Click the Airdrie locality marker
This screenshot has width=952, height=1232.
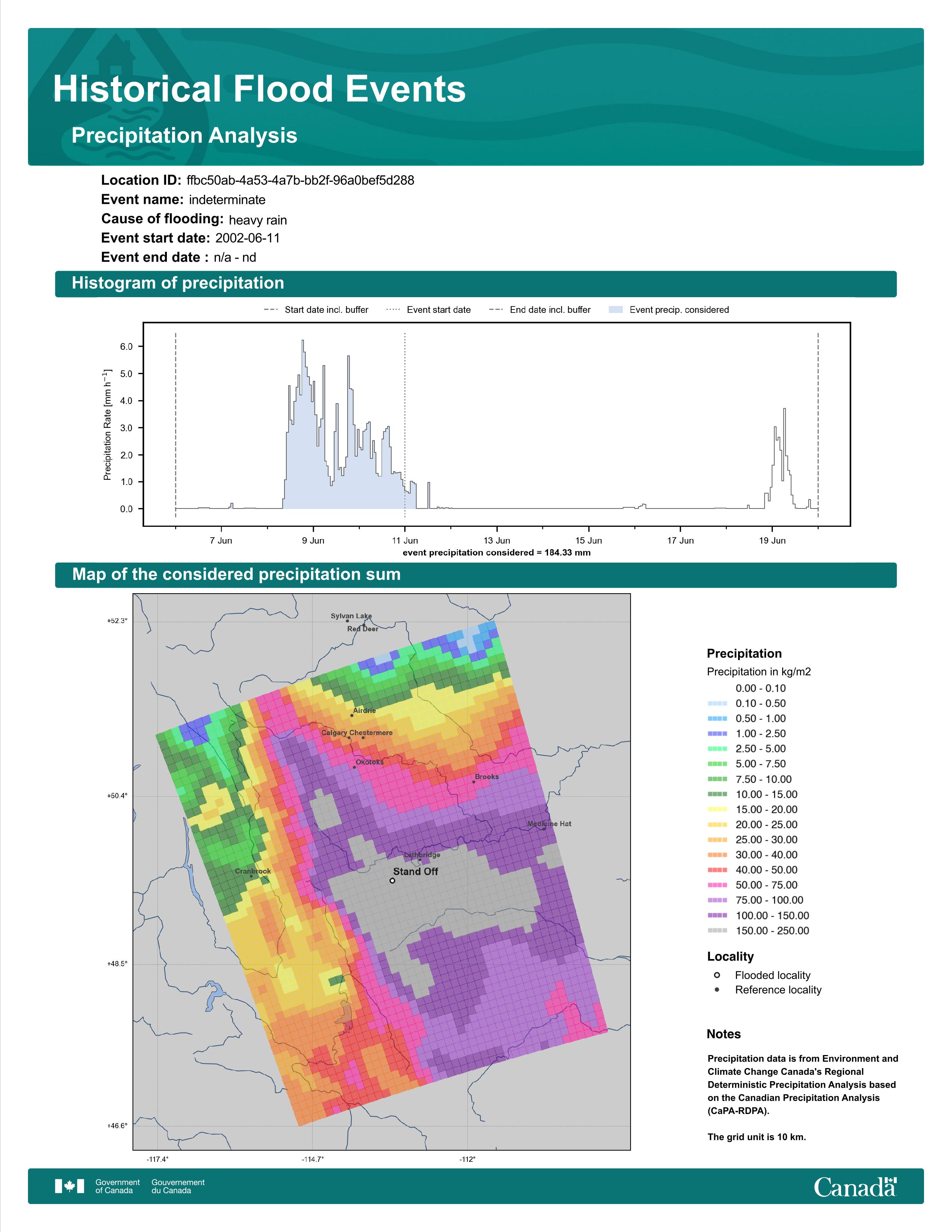click(x=352, y=715)
